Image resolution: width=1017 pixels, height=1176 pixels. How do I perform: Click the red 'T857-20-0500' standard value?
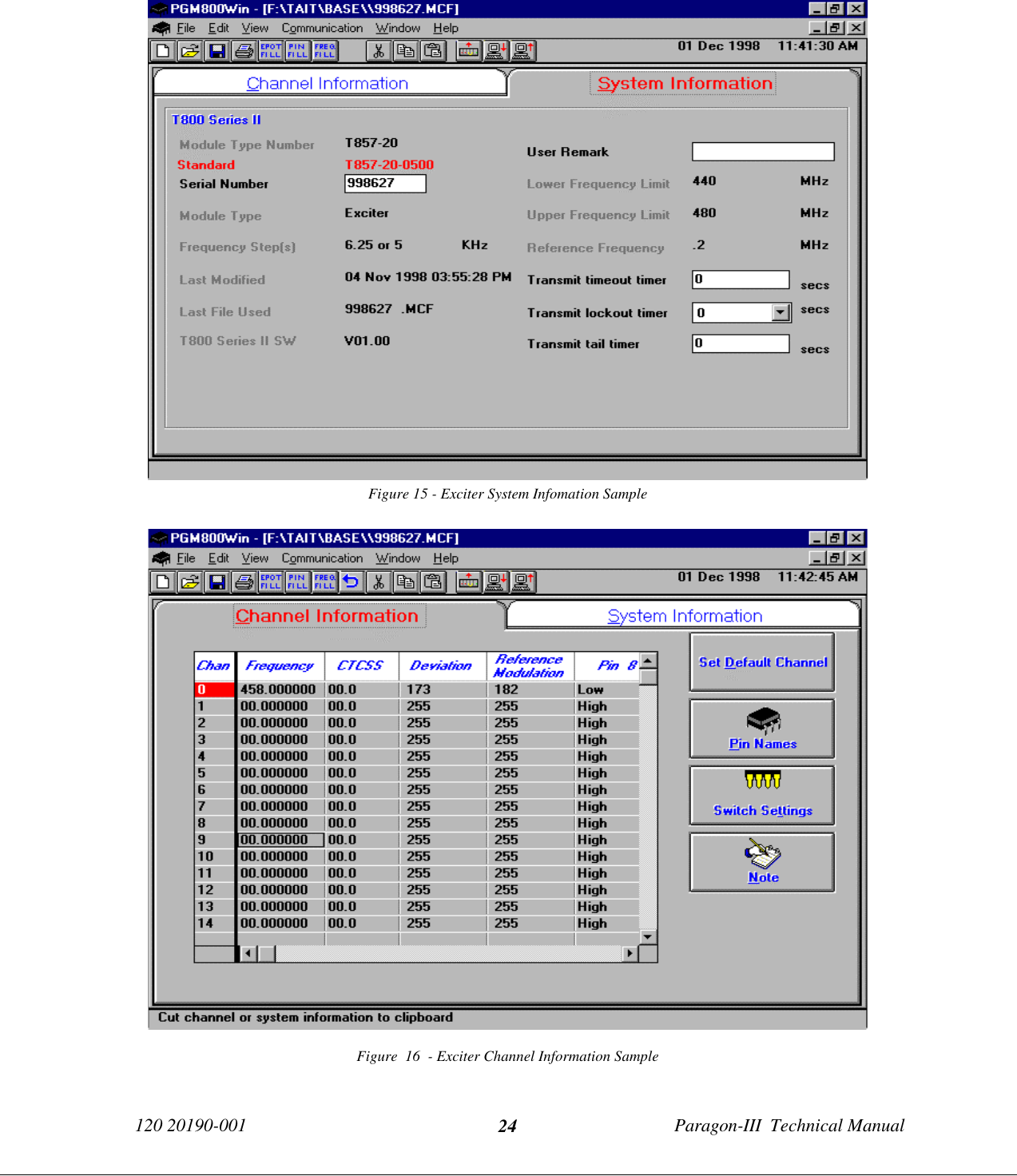(x=389, y=165)
